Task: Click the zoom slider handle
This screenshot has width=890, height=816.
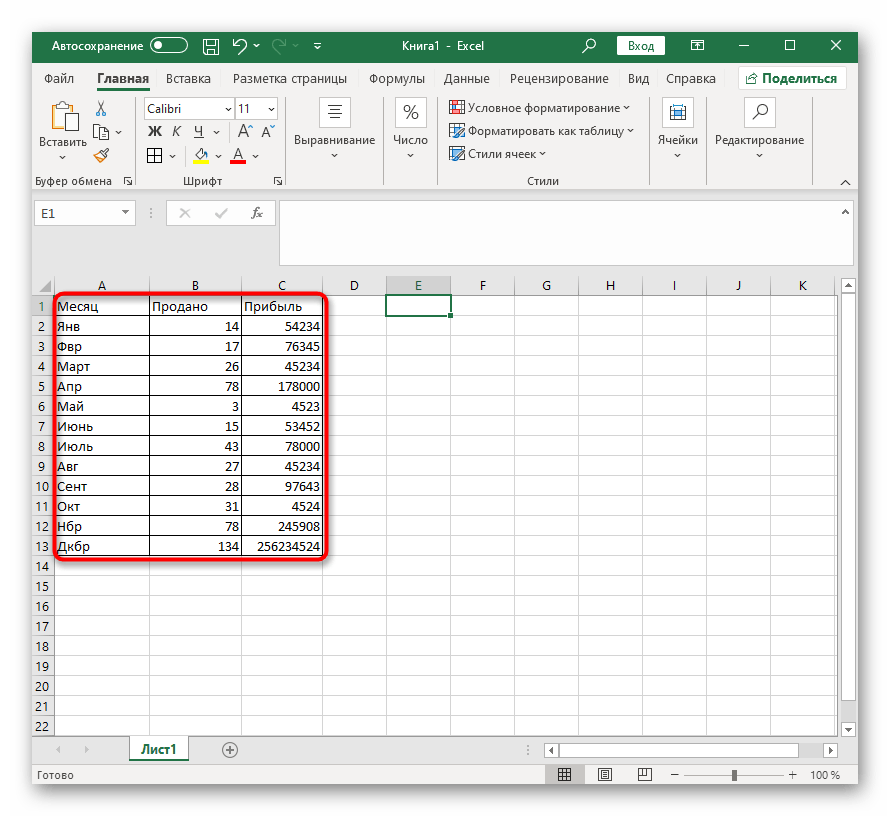Action: pos(734,775)
